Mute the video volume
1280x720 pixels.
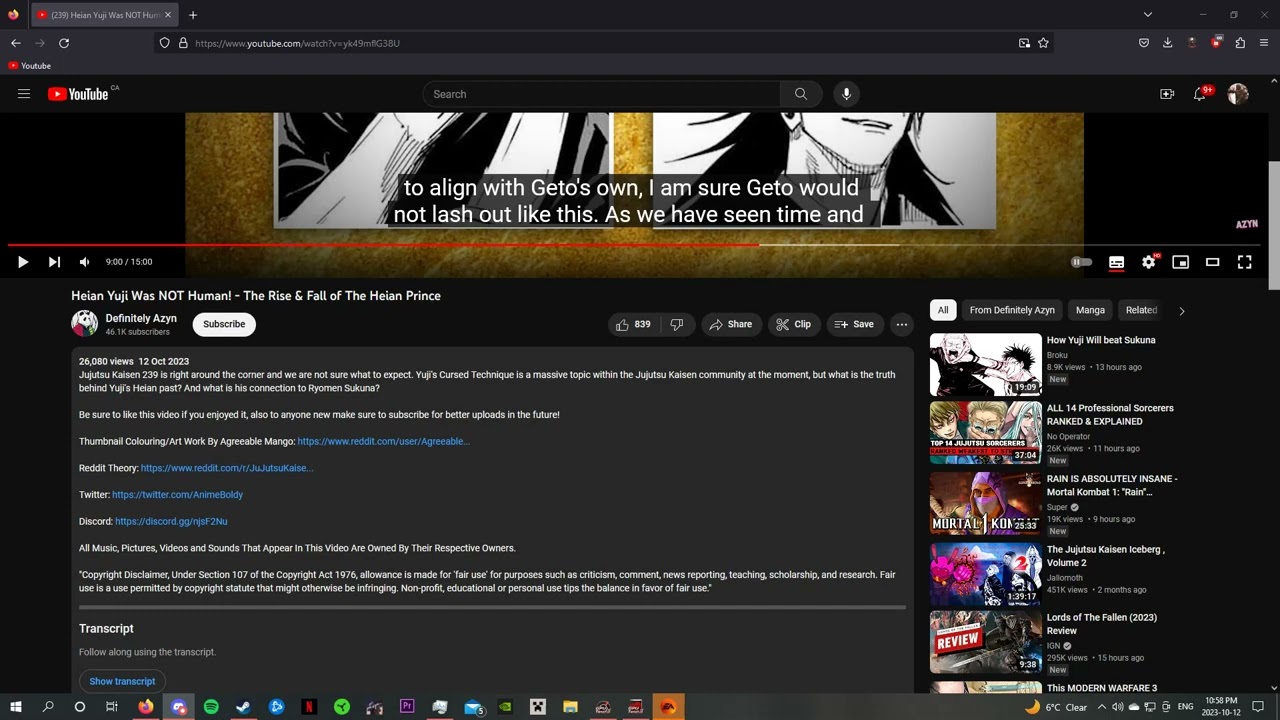coord(85,262)
